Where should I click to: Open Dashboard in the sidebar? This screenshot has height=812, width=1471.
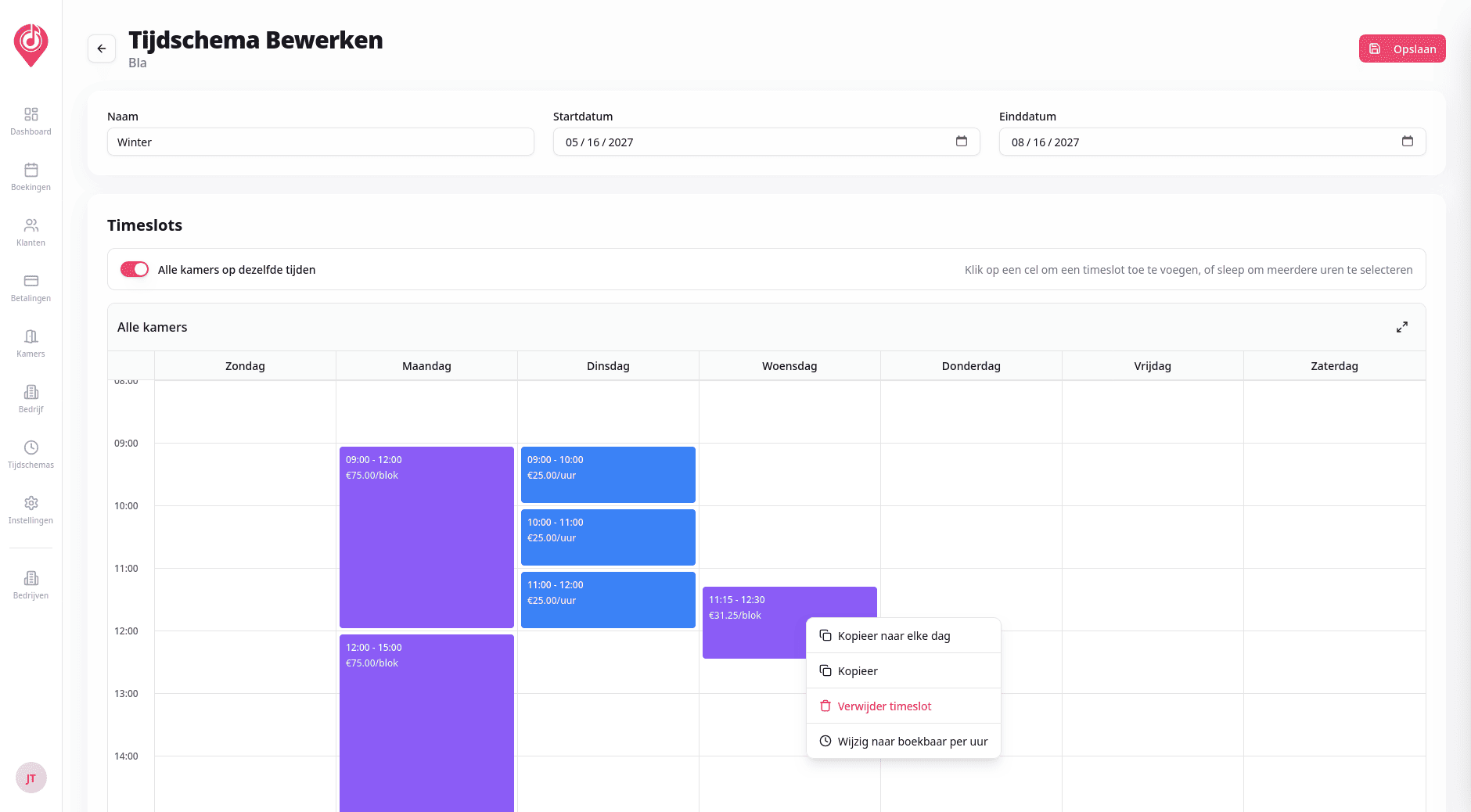tap(31, 121)
